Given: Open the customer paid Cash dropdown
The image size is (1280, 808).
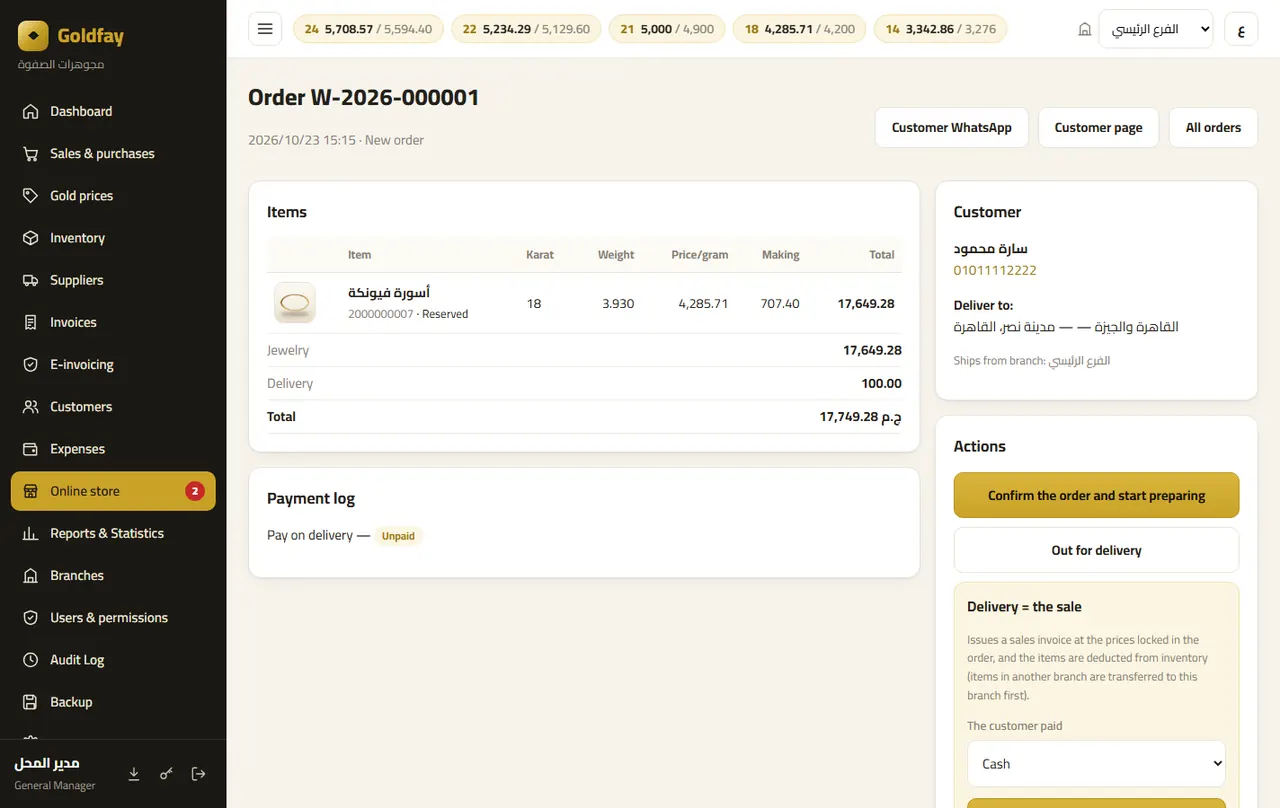Looking at the screenshot, I should [1096, 764].
